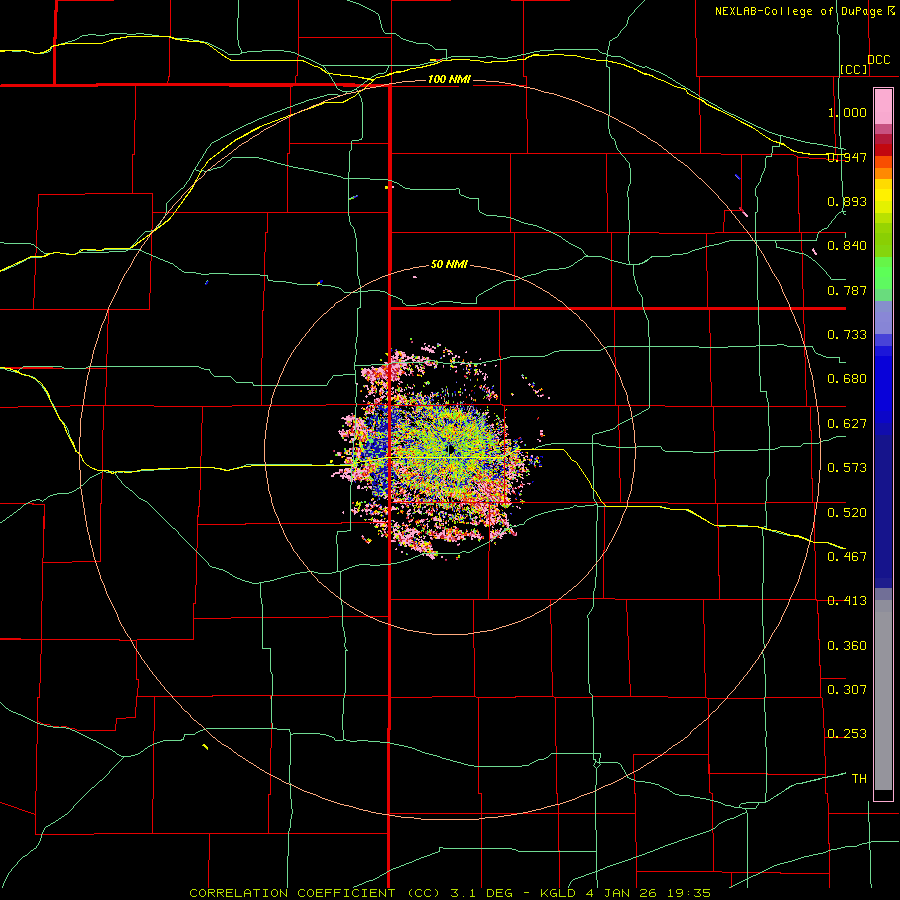Click the 0.413 scale value
The height and width of the screenshot is (900, 900).
pyautogui.click(x=847, y=601)
